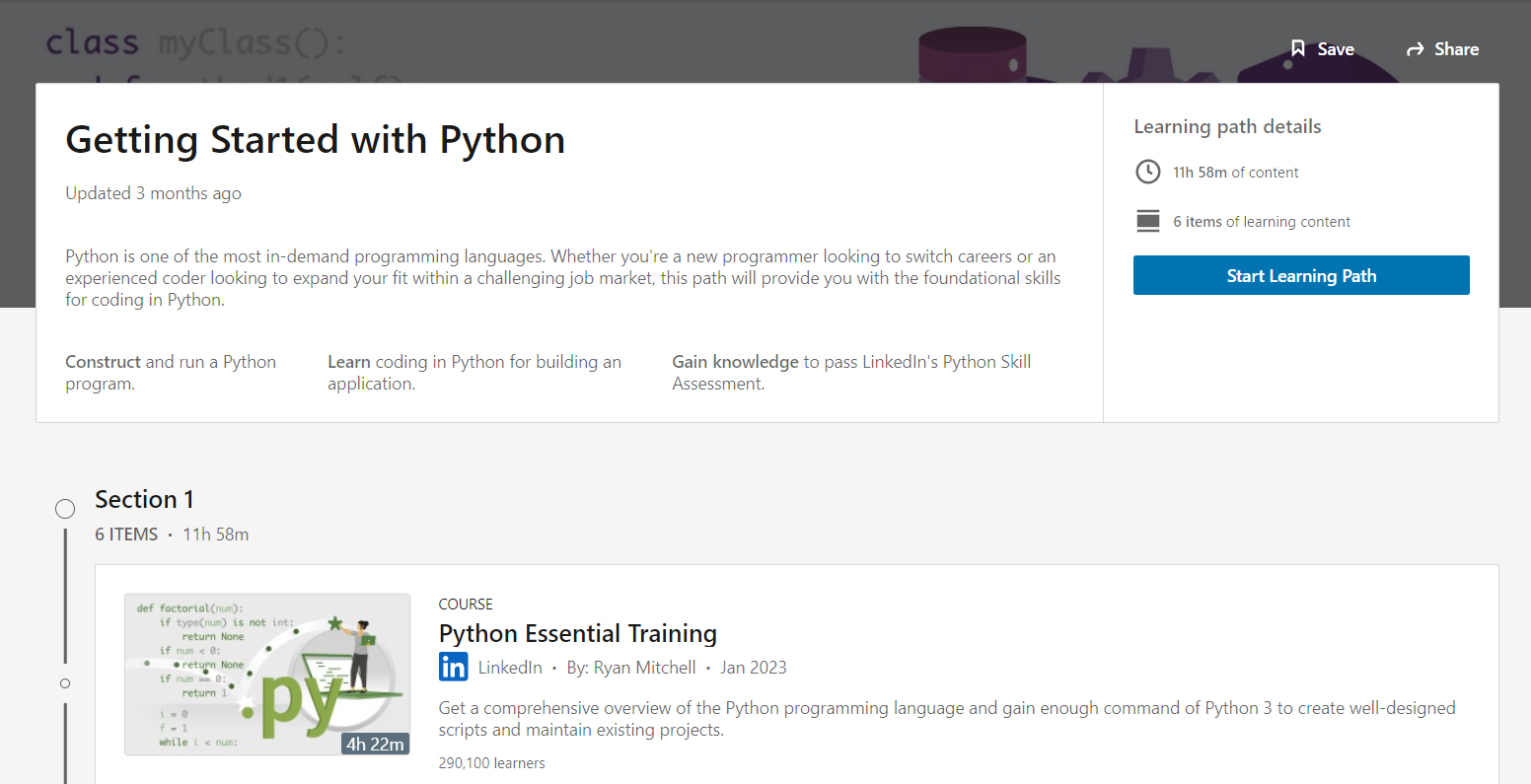Click the Gain knowledge objective text
Image resolution: width=1531 pixels, height=784 pixels.
click(x=851, y=373)
